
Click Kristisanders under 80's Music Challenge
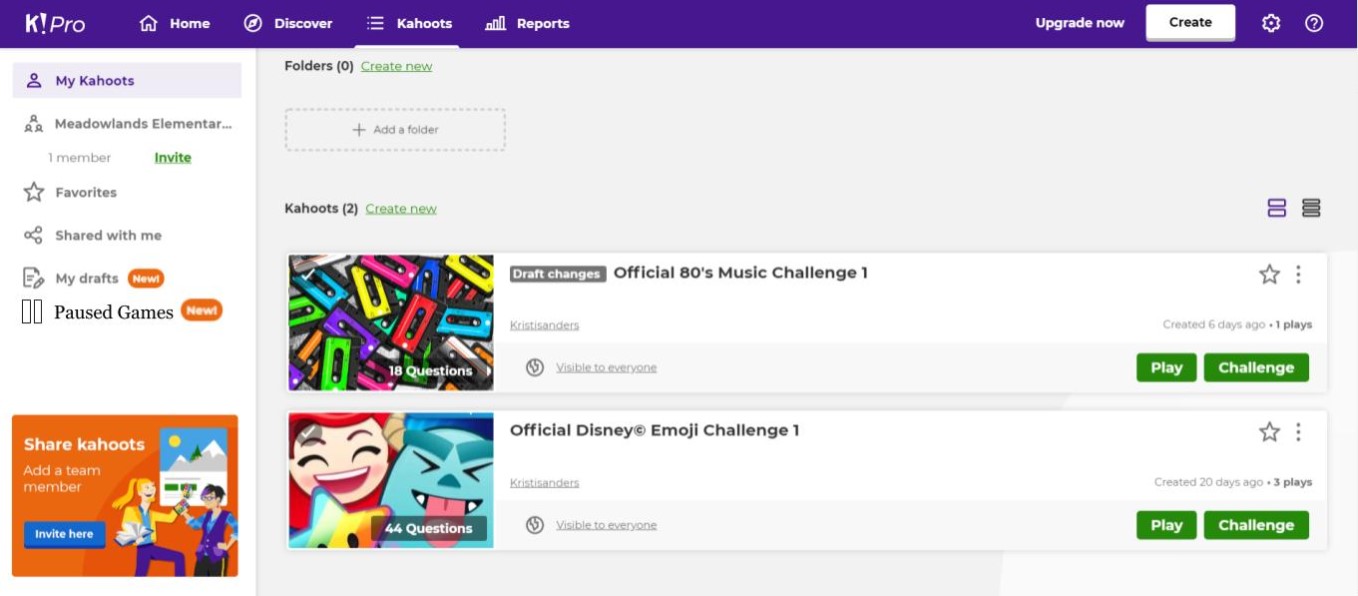pos(544,325)
